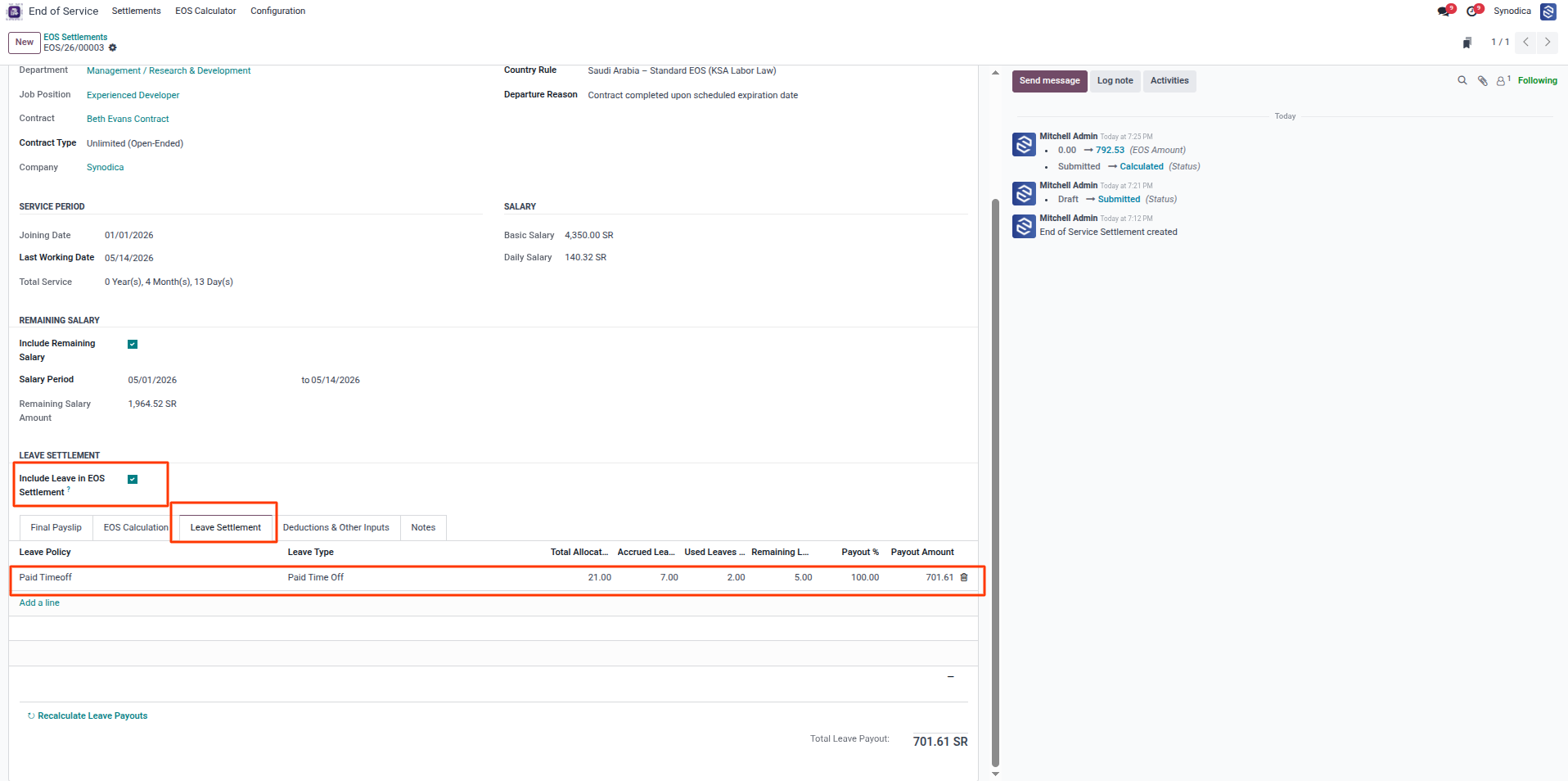Go to the next record arrow

click(x=1548, y=42)
